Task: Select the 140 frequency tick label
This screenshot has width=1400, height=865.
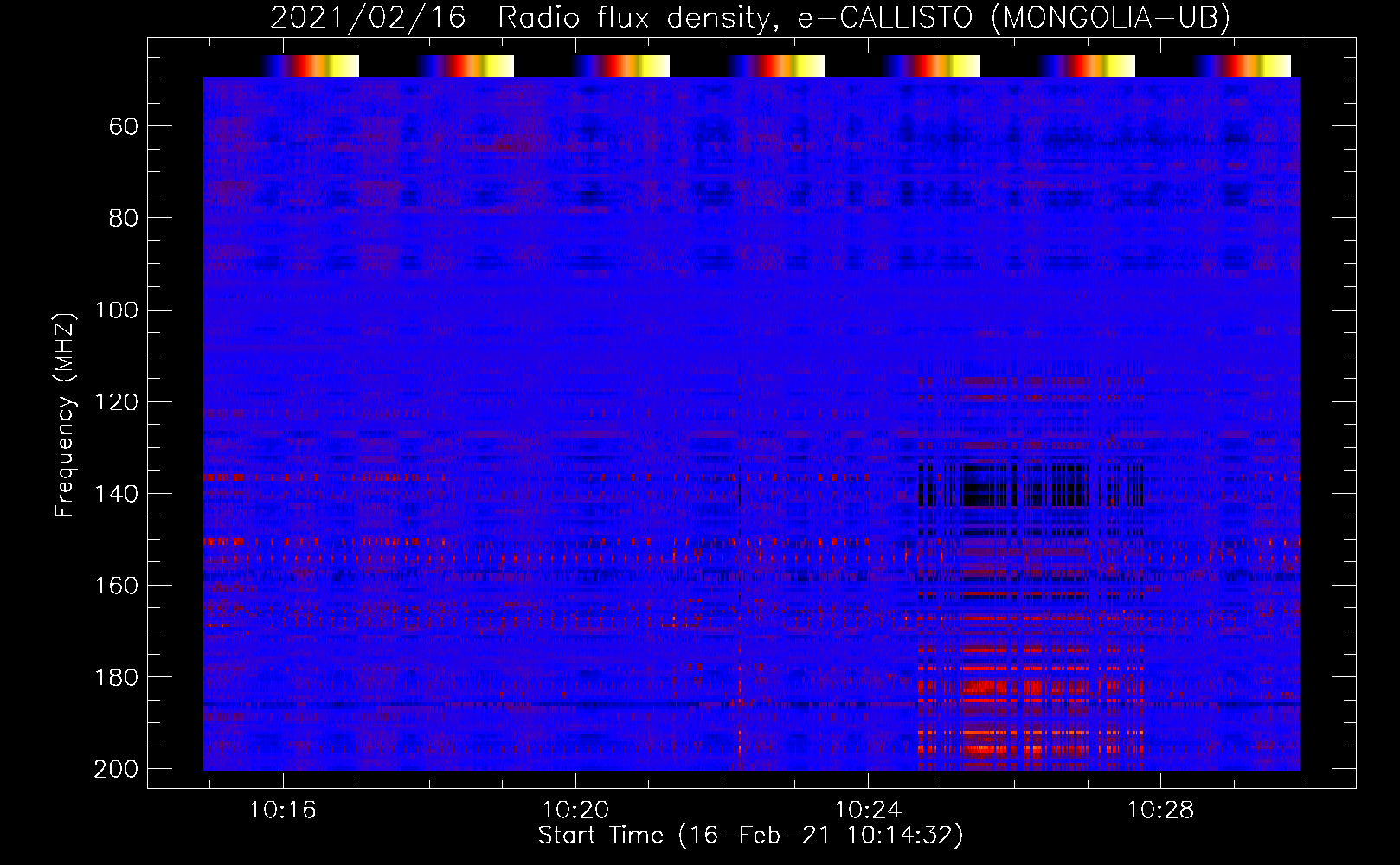Action: pos(116,494)
